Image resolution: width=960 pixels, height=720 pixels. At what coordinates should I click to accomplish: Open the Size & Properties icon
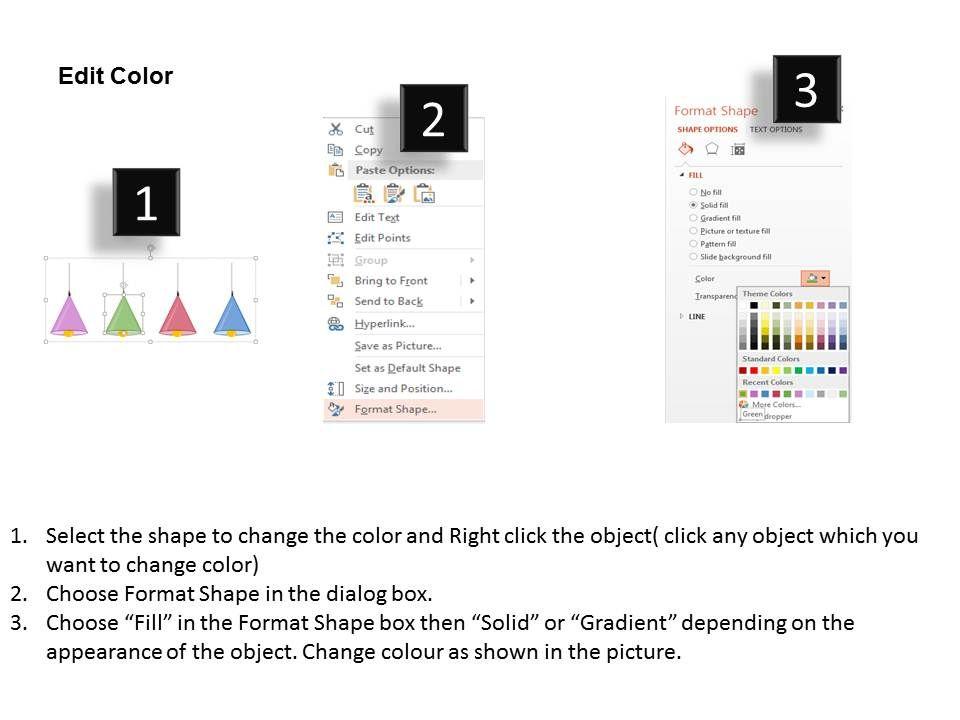coord(738,149)
